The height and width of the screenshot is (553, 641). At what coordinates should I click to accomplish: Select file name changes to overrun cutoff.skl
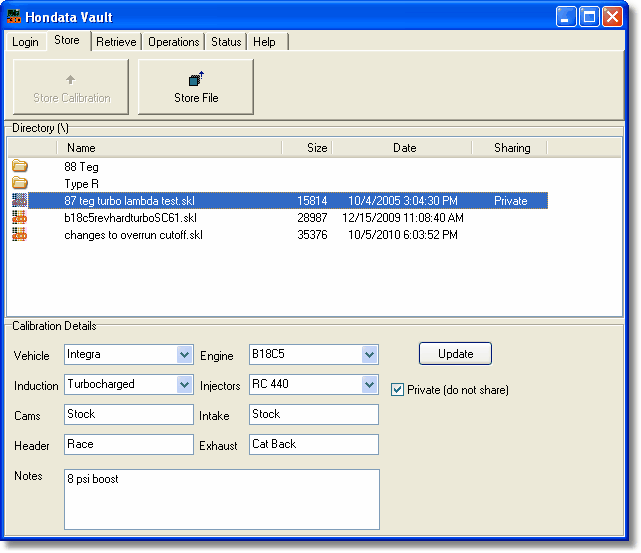[133, 235]
